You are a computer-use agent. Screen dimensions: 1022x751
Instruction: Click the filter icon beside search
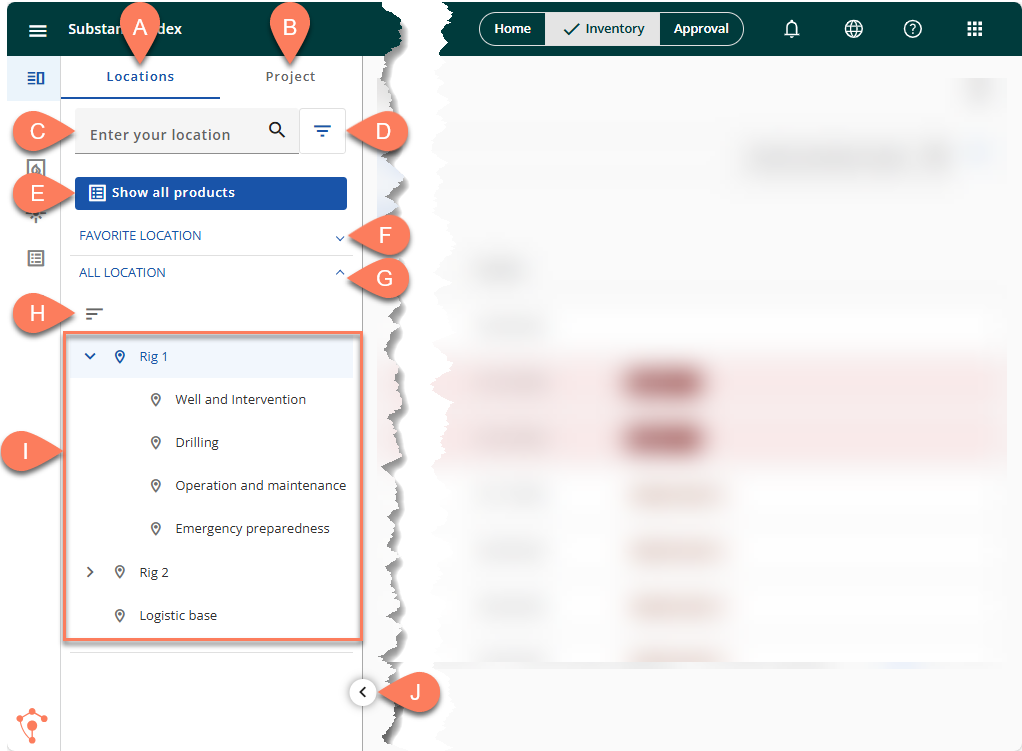click(322, 131)
